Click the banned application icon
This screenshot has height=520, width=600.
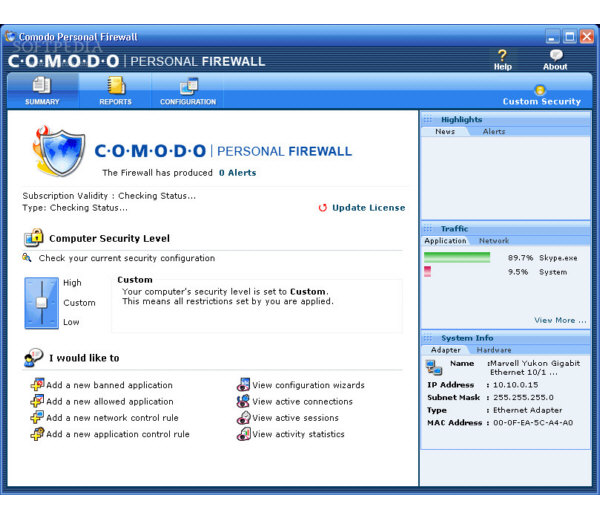(x=38, y=384)
